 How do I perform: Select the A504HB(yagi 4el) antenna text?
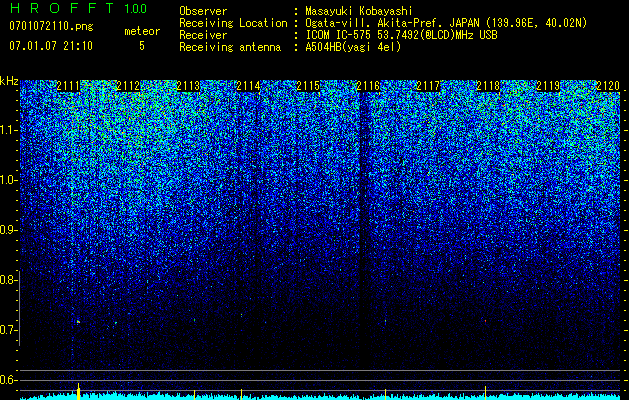click(x=353, y=47)
